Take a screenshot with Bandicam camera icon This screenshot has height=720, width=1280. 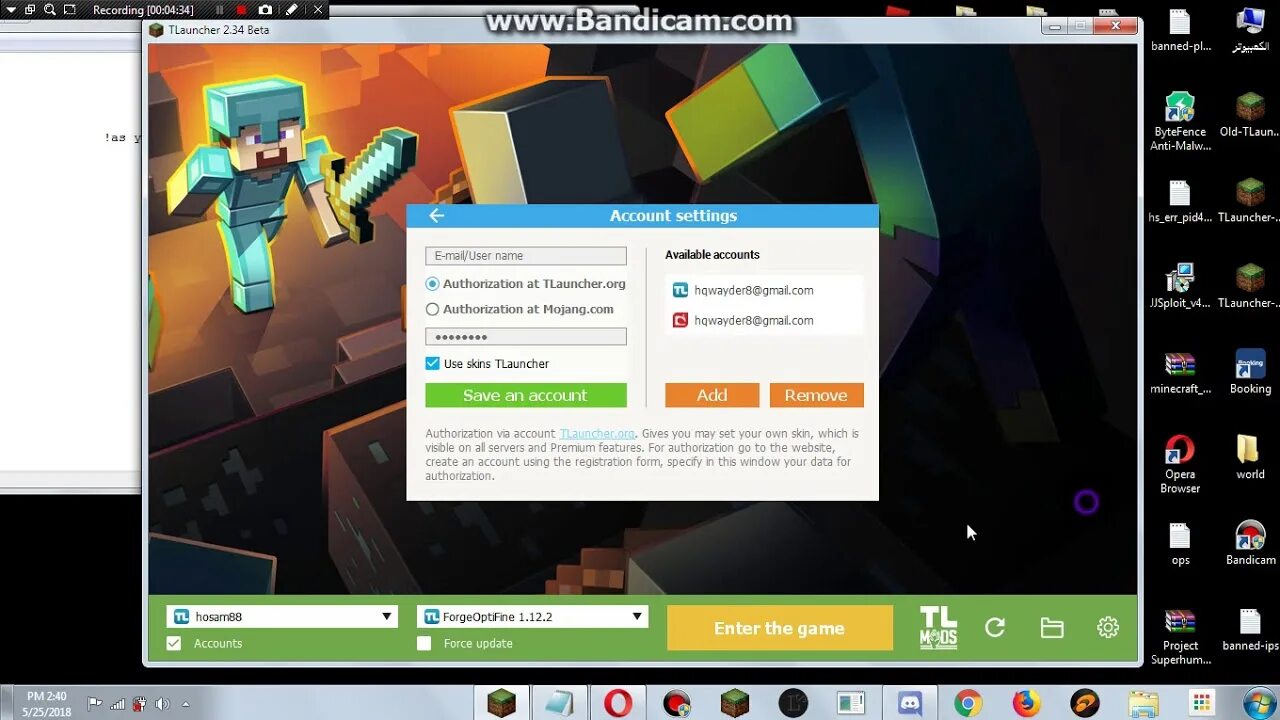tap(265, 10)
